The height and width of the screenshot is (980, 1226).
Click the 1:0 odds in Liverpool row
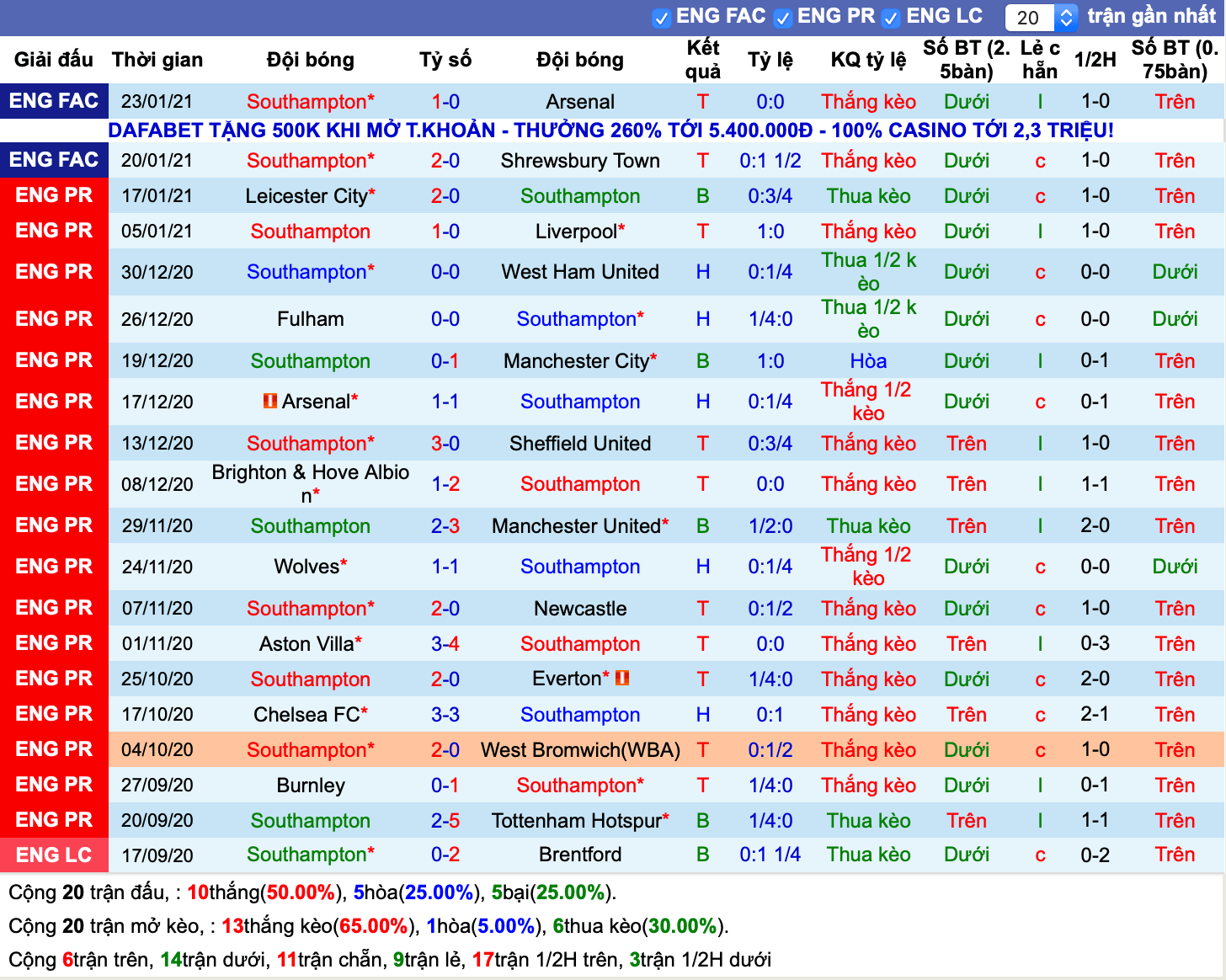coord(770,232)
